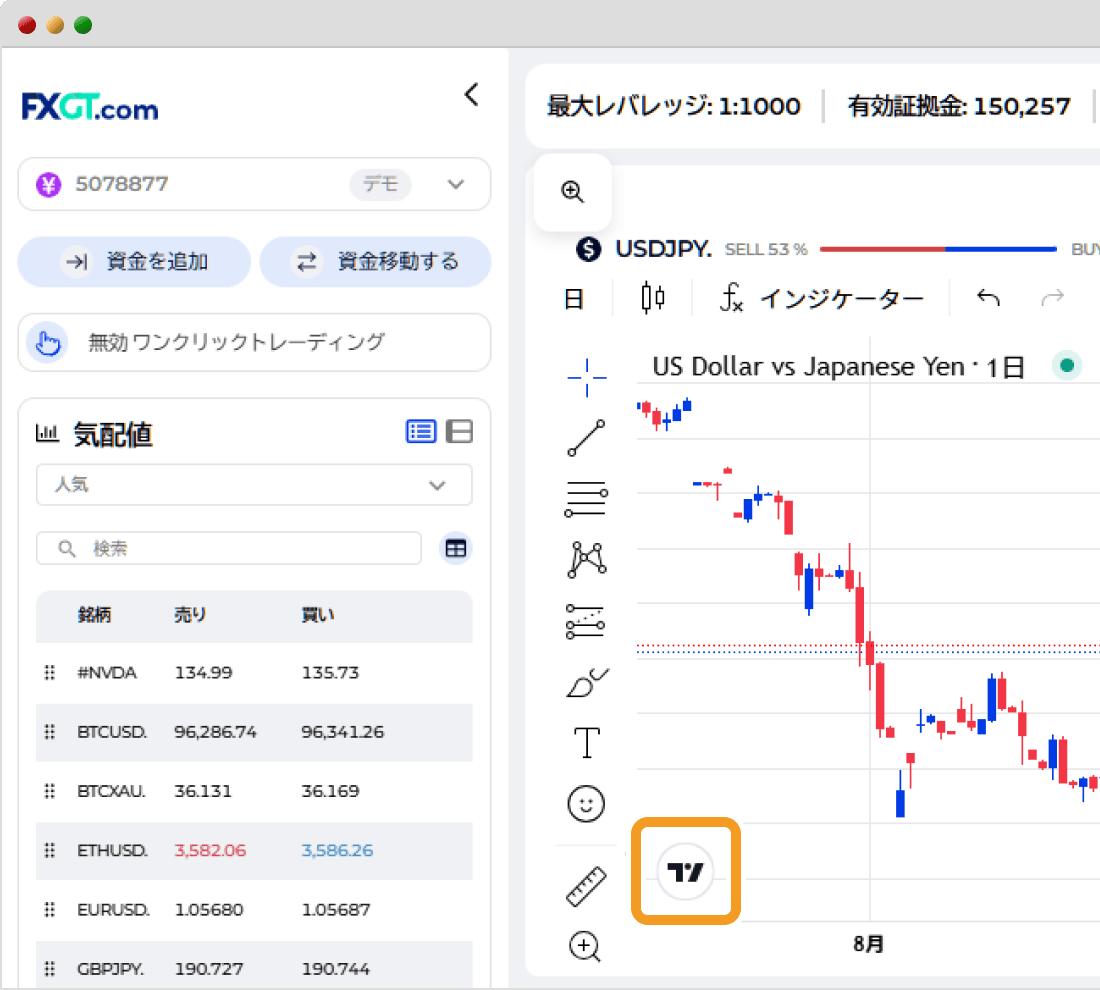The width and height of the screenshot is (1100, 990).
Task: Open the インジケーター indicators menu
Action: click(x=822, y=298)
